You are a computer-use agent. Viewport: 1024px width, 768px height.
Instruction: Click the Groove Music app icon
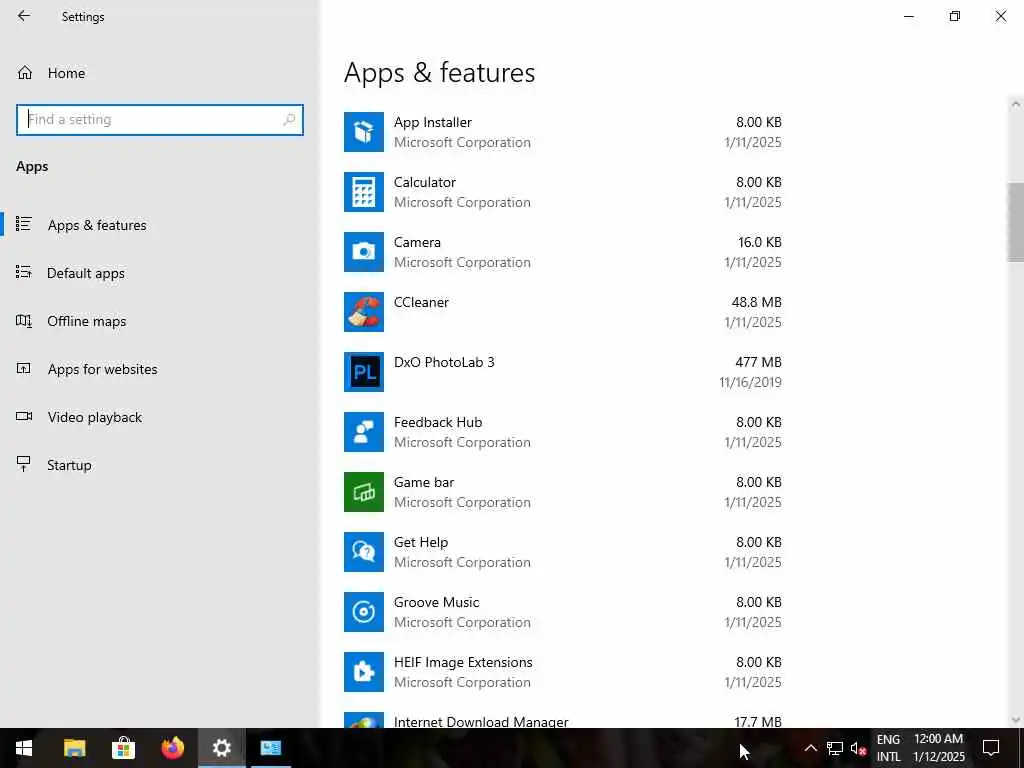click(364, 613)
